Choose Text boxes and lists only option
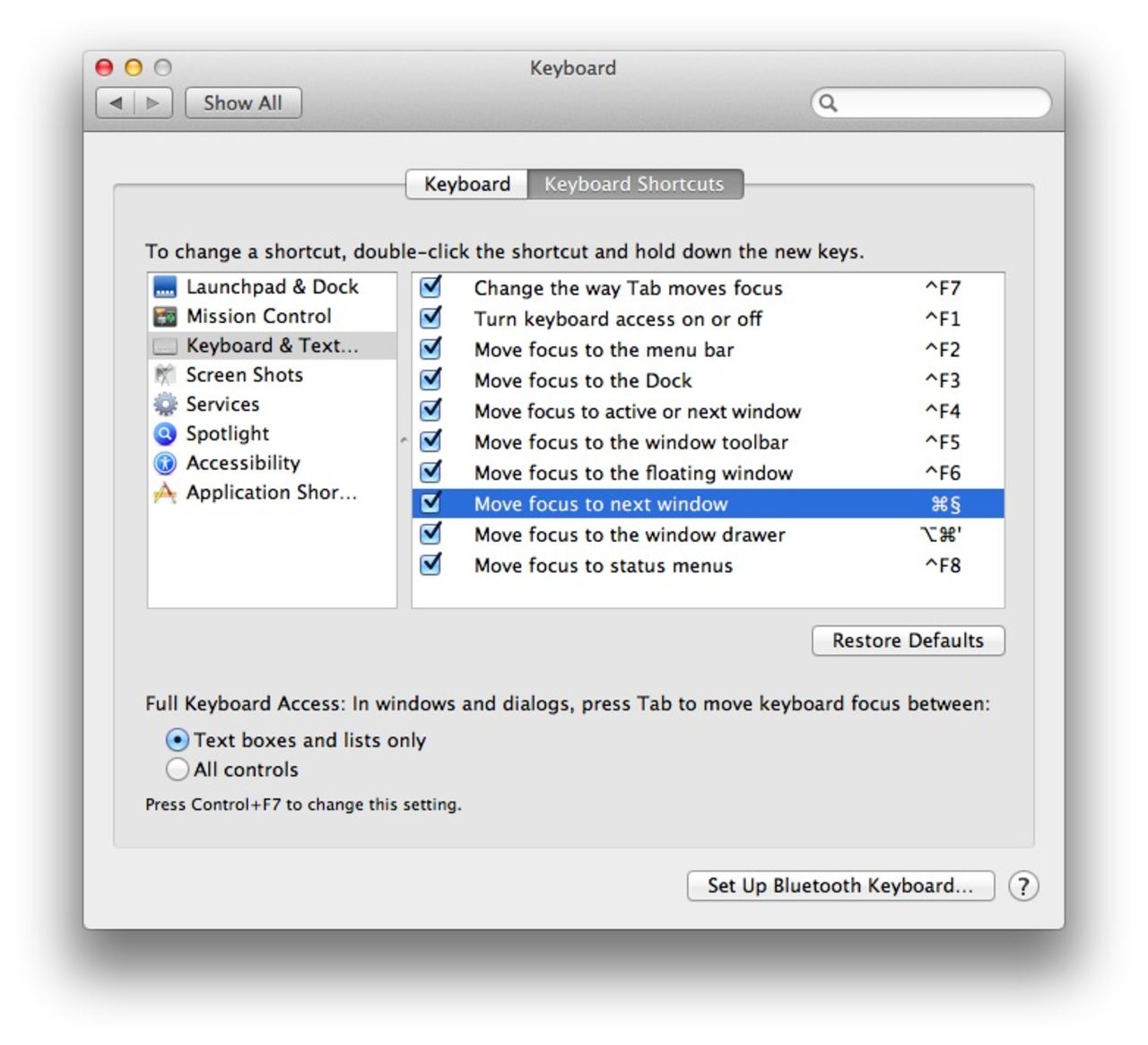1148x1045 pixels. click(x=178, y=740)
